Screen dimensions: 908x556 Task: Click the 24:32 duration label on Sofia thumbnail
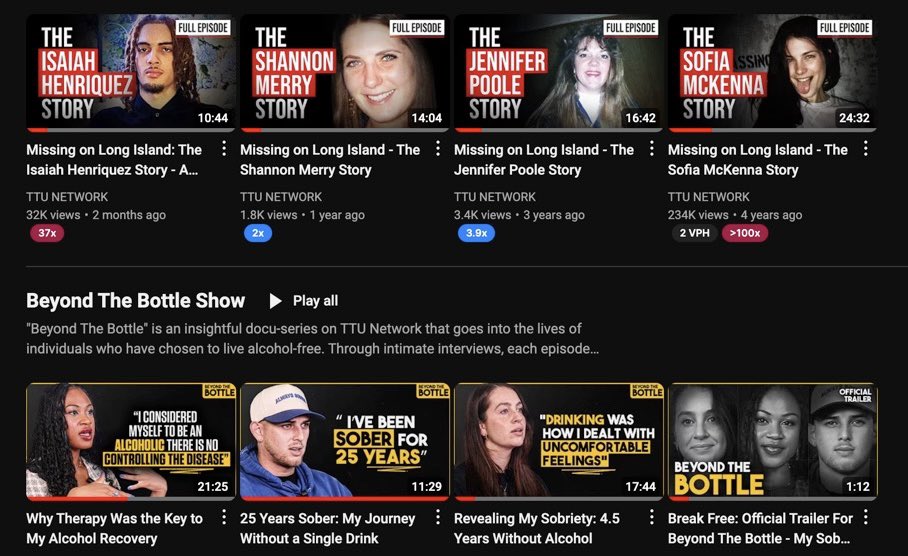(854, 118)
